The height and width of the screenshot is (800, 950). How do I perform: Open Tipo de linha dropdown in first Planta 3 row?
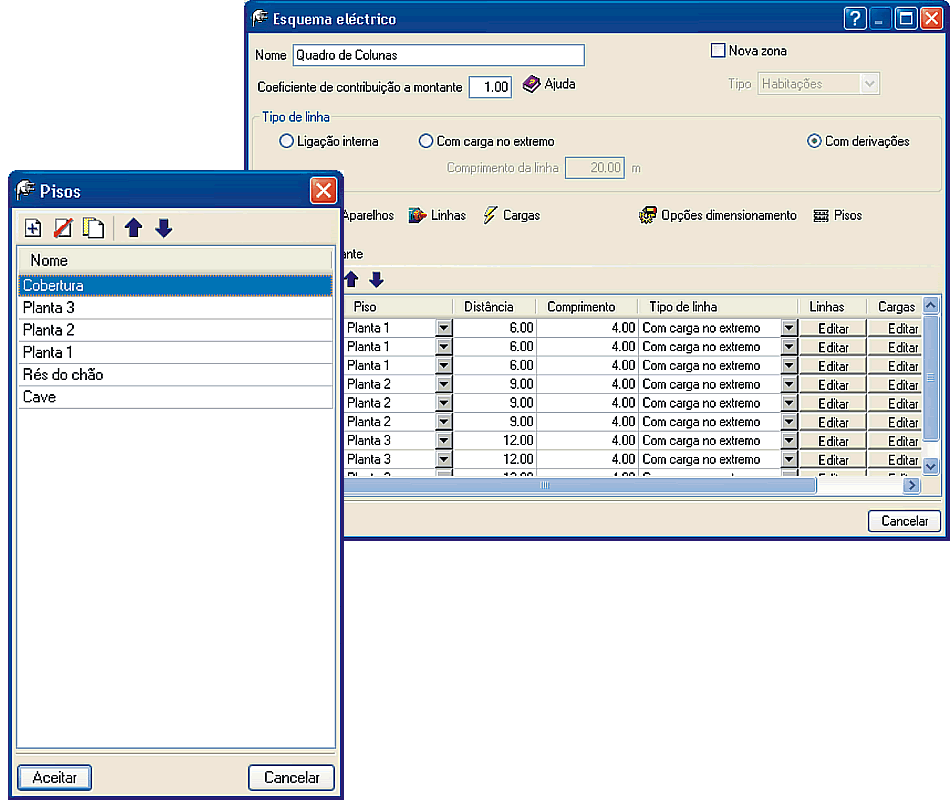pyautogui.click(x=789, y=441)
